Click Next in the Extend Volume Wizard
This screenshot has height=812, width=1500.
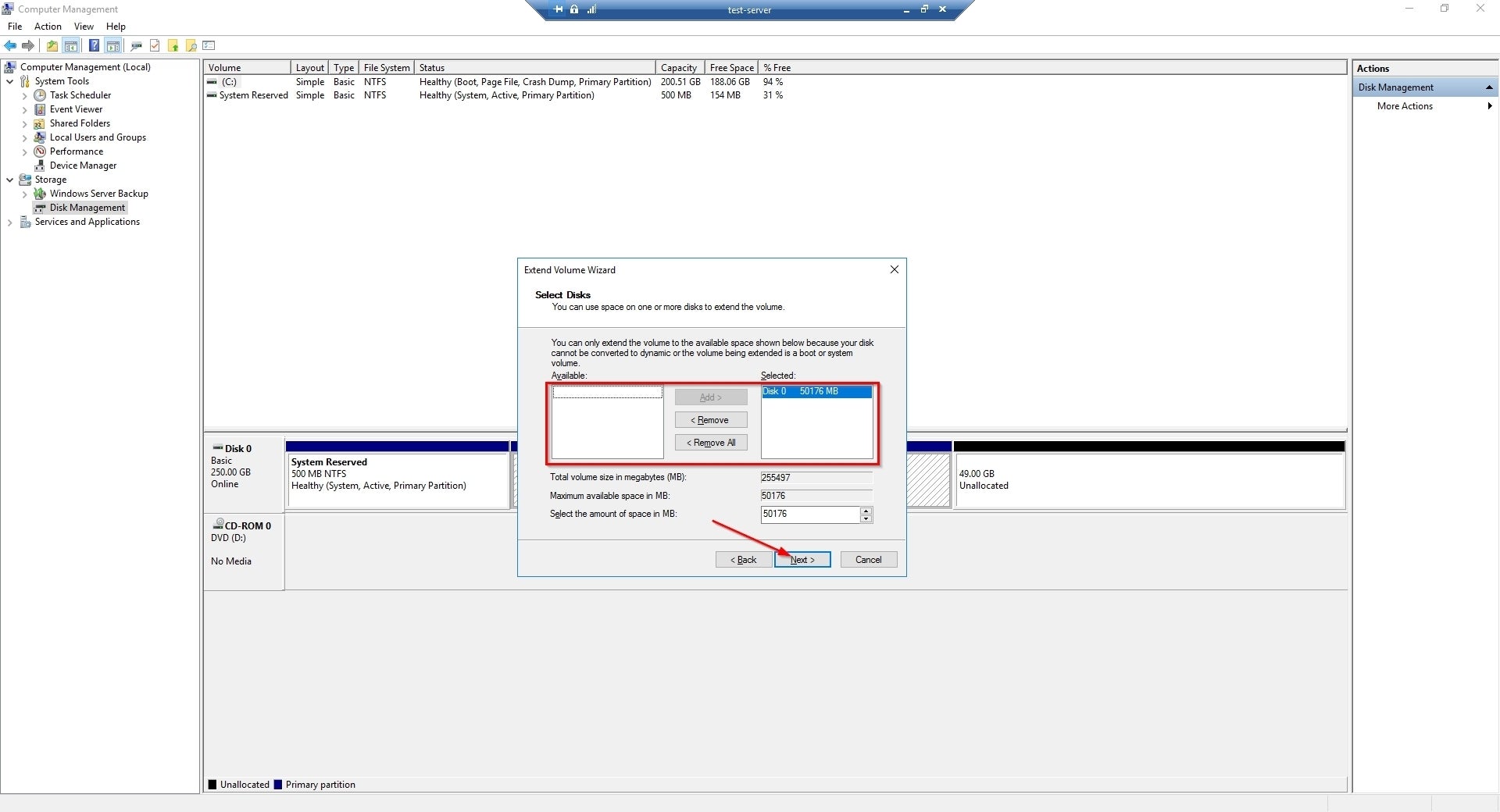(x=802, y=560)
